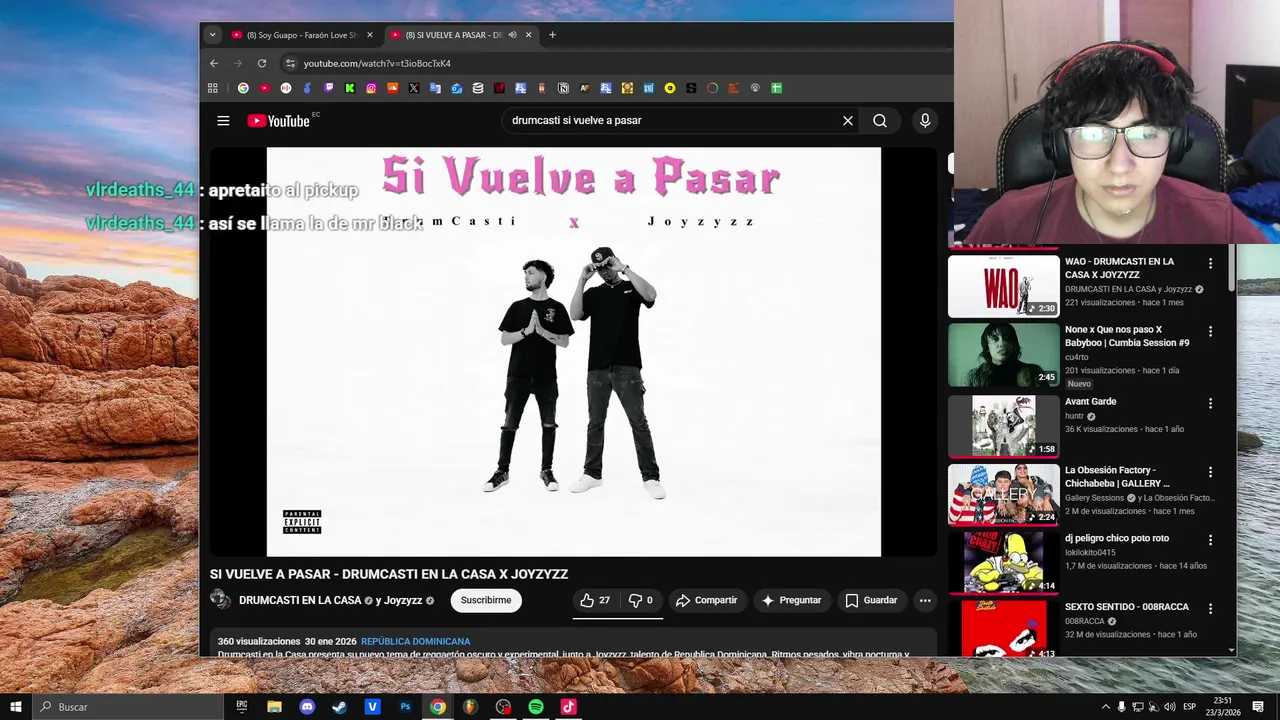The image size is (1280, 720).
Task: Open the SoundCloud bookmark
Action: pyautogui.click(x=392, y=88)
